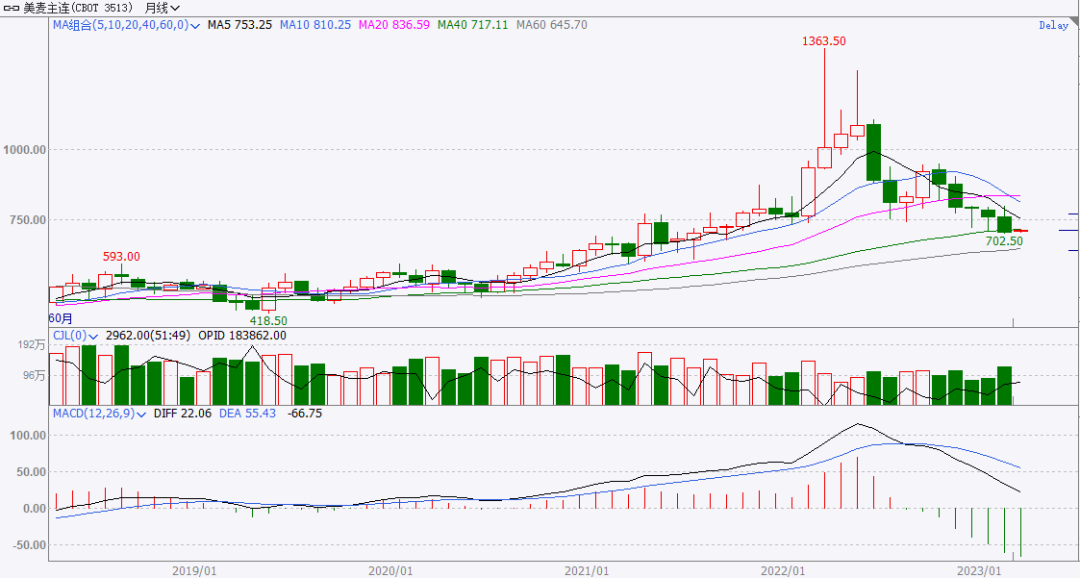Open the 月线 period dropdown
This screenshot has width=1080, height=578.
(155, 8)
